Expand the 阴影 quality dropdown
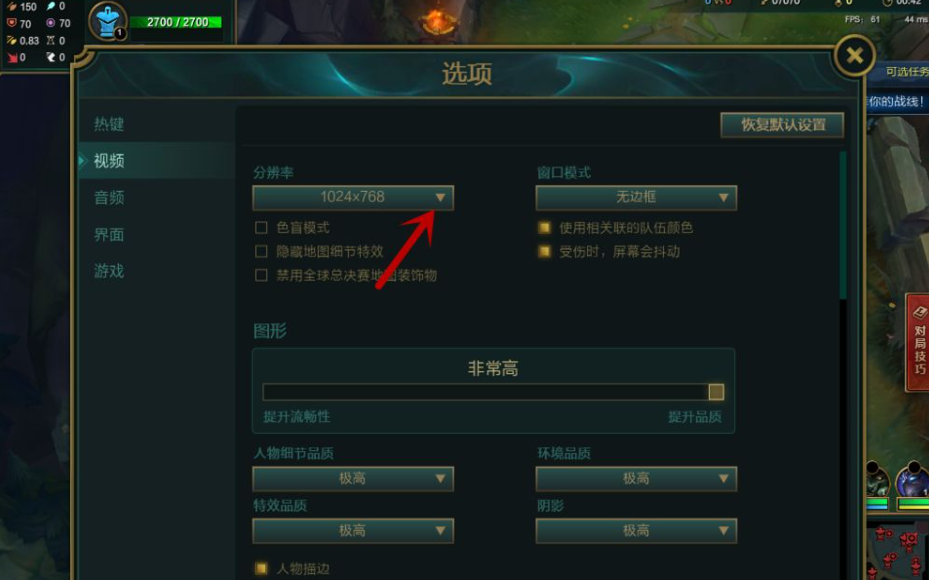 point(636,531)
